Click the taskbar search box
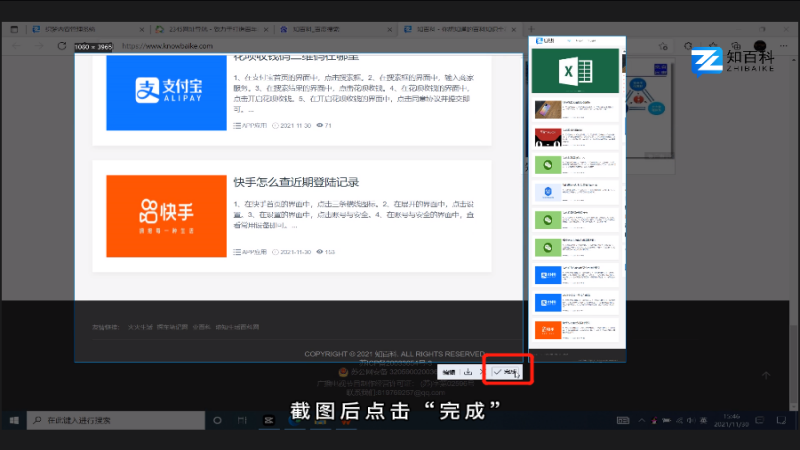Screen dimensions: 800x450 point(116,420)
